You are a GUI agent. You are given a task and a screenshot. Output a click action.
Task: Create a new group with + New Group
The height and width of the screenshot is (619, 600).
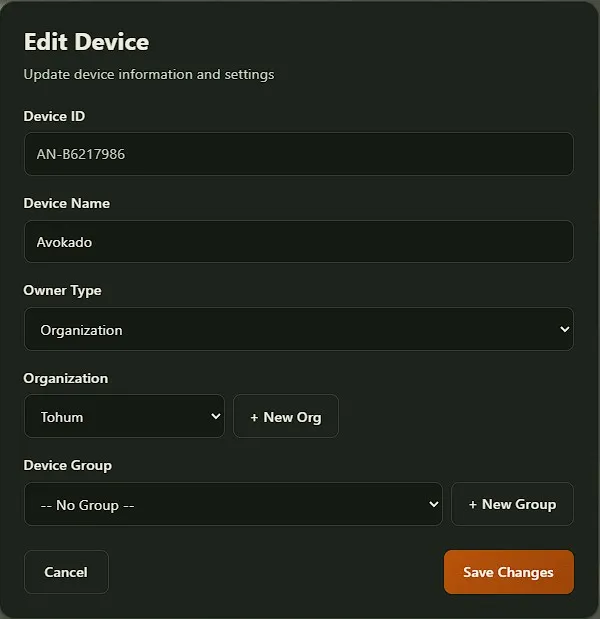point(512,504)
